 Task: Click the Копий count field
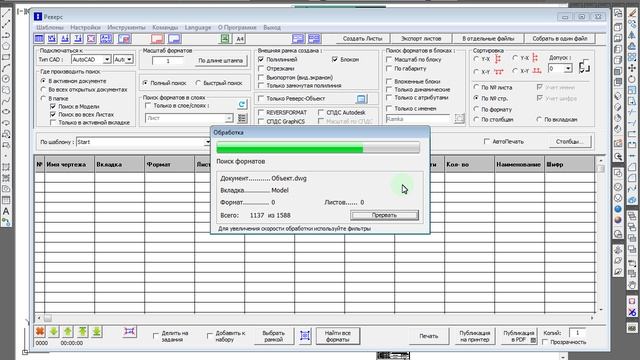pos(577,333)
